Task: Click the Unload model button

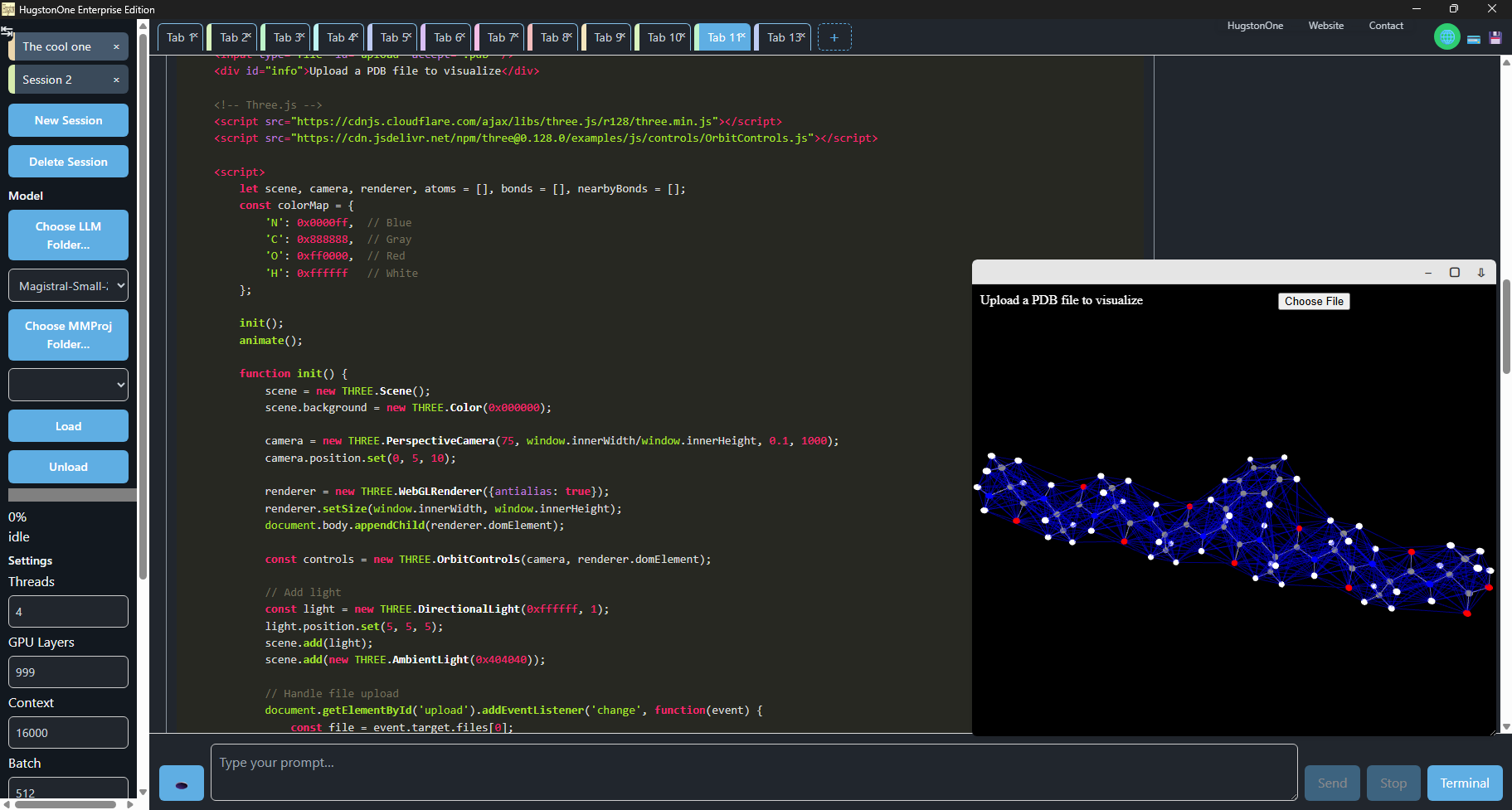Action: (68, 467)
